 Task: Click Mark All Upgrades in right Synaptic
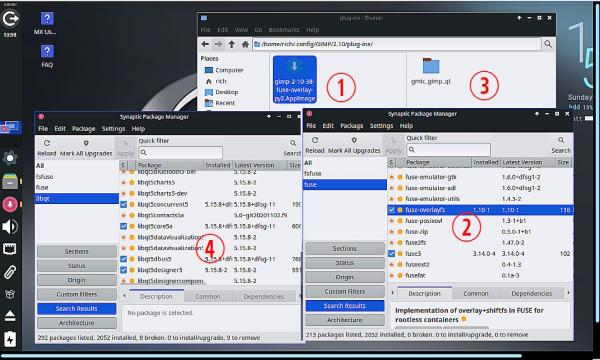pyautogui.click(x=354, y=145)
